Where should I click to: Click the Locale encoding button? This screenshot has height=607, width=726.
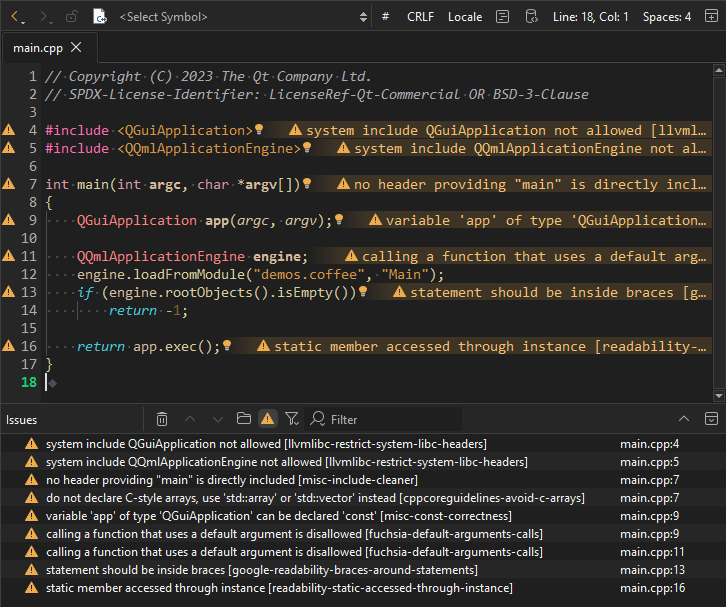pos(464,17)
